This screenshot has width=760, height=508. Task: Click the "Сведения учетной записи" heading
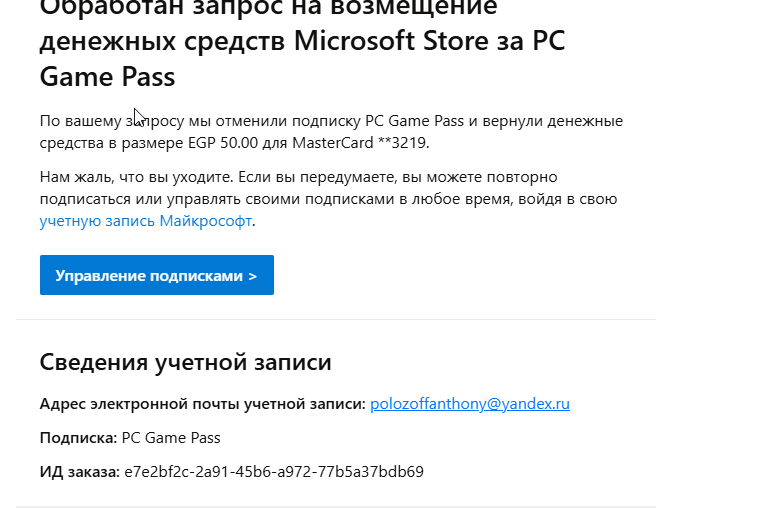coord(185,362)
